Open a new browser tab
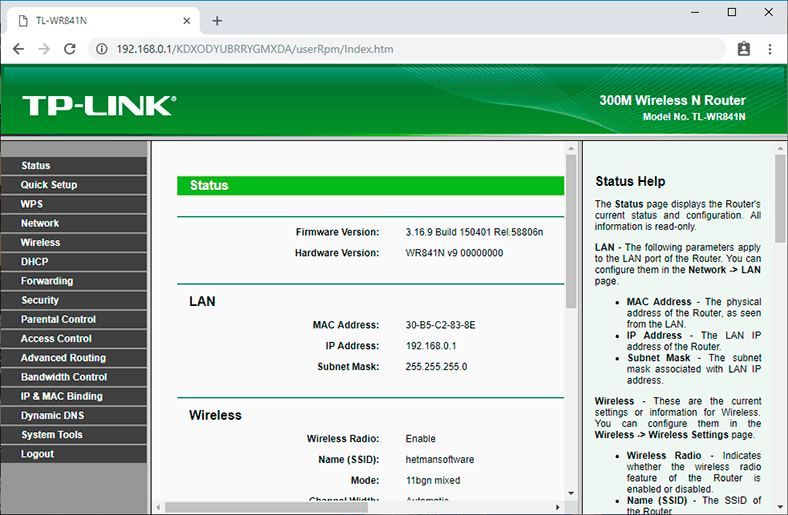The image size is (788, 515). click(x=217, y=21)
